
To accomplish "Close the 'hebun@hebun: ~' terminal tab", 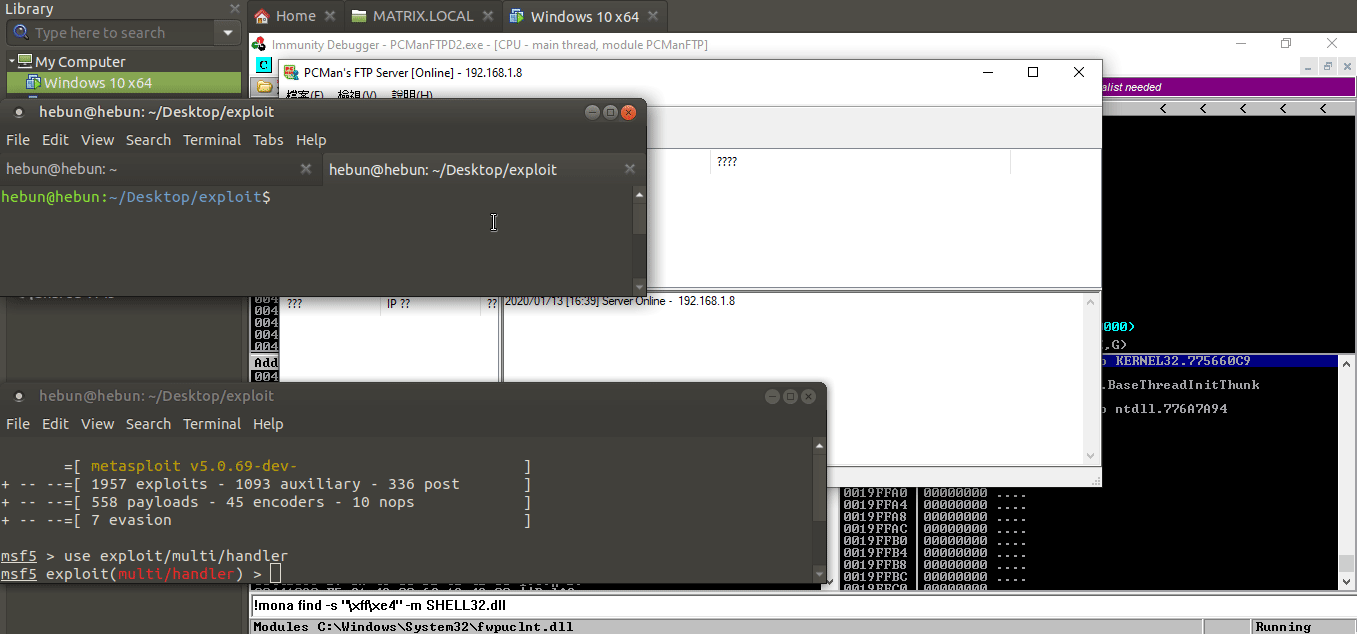I will click(306, 169).
